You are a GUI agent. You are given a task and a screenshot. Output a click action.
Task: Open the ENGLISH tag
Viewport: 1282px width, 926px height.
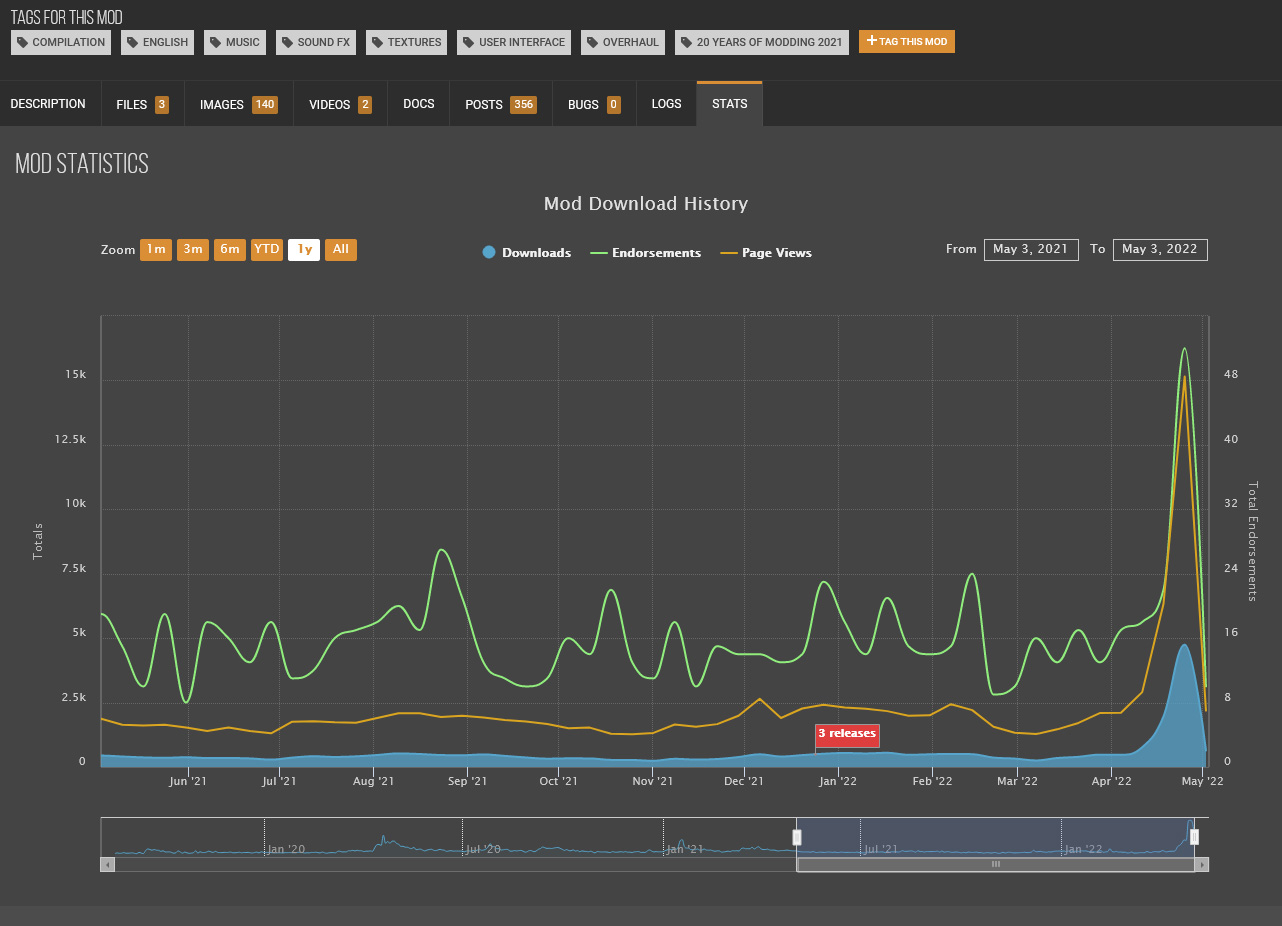point(158,42)
